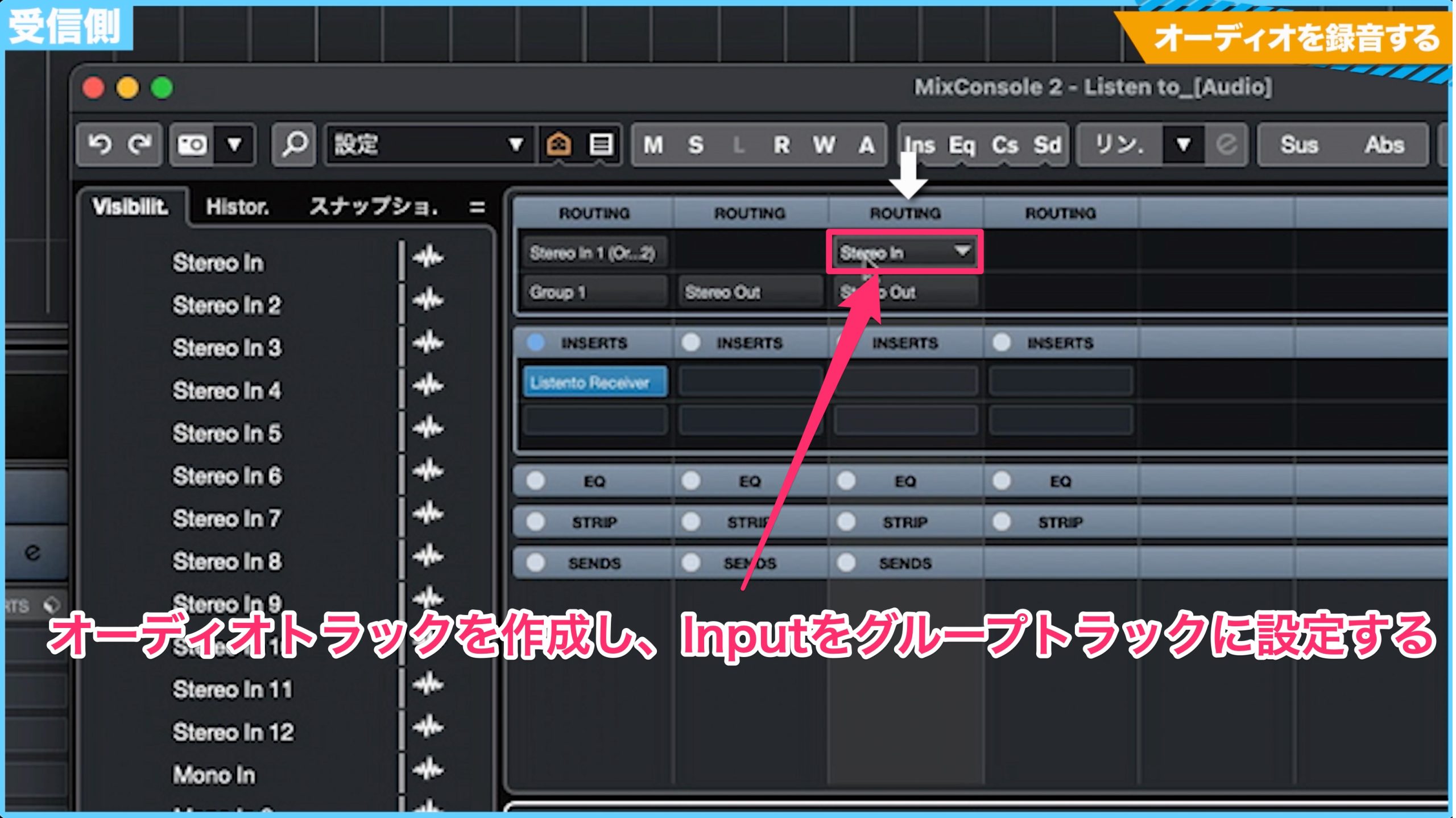Open the リン. link group dropdown arrow
Screen dimensions: 1456x818
click(1183, 144)
